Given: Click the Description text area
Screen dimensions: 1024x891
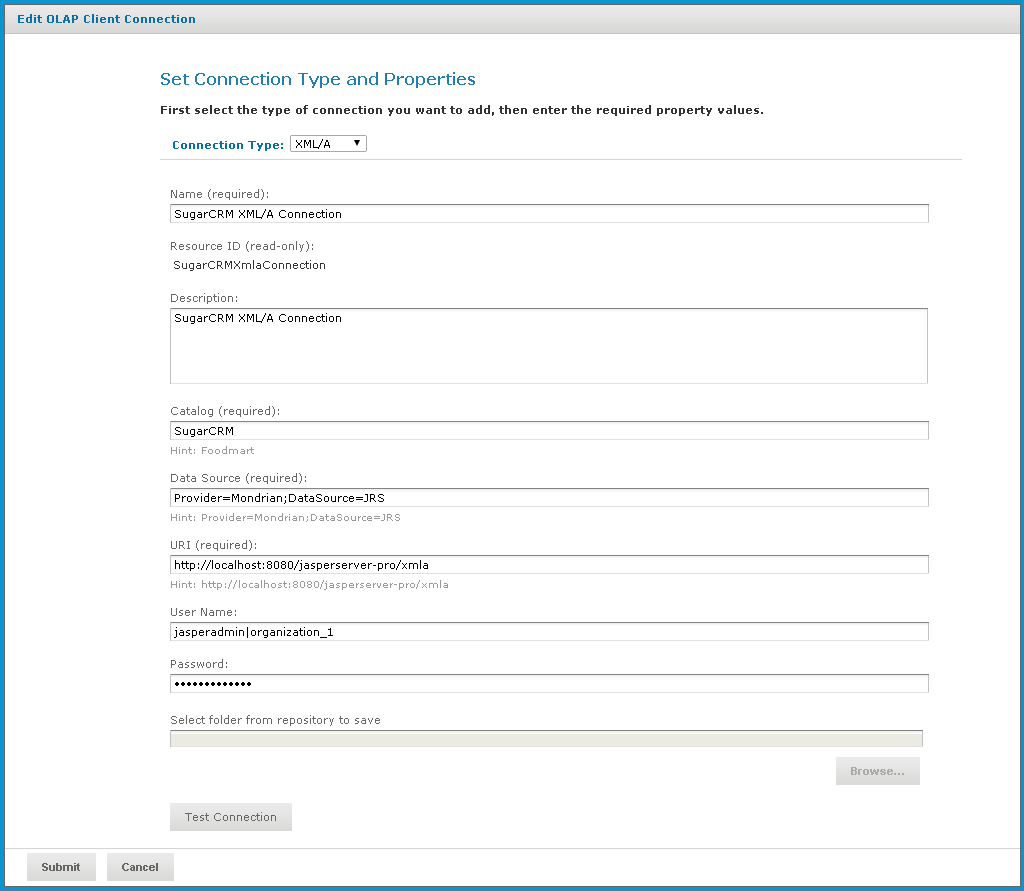Looking at the screenshot, I should 549,346.
